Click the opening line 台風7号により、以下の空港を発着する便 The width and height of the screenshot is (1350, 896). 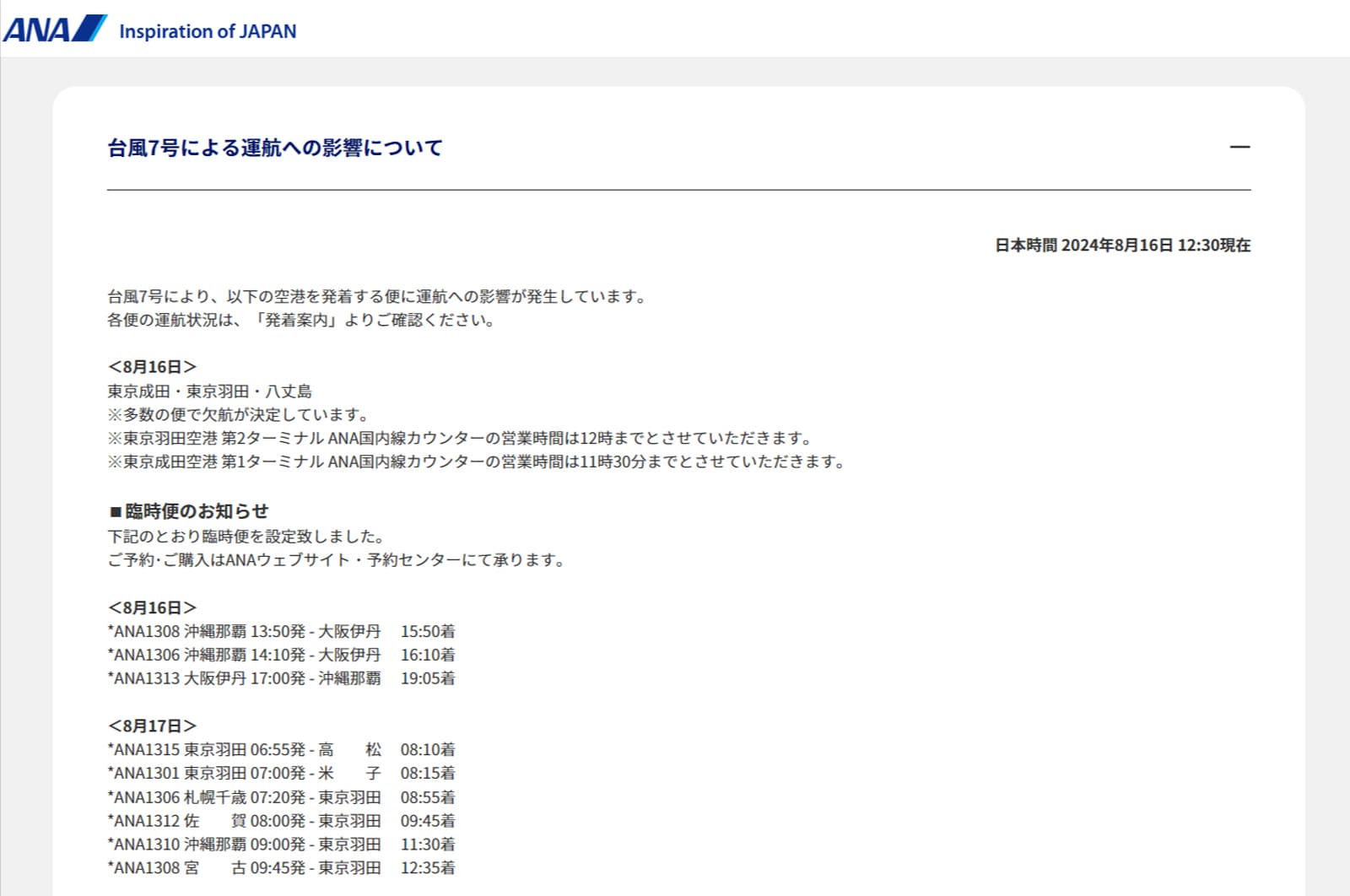point(378,297)
